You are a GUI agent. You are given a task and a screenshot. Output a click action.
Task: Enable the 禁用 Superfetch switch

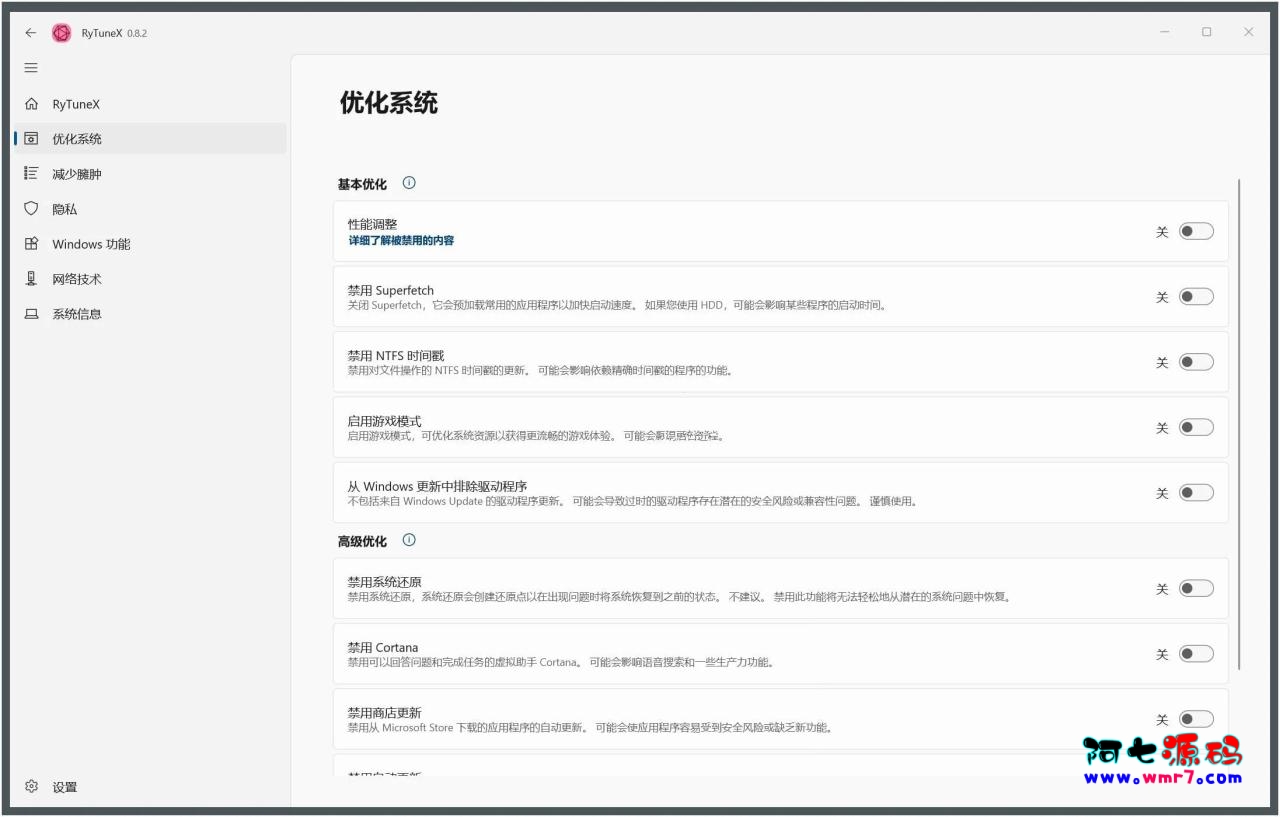[x=1196, y=296]
